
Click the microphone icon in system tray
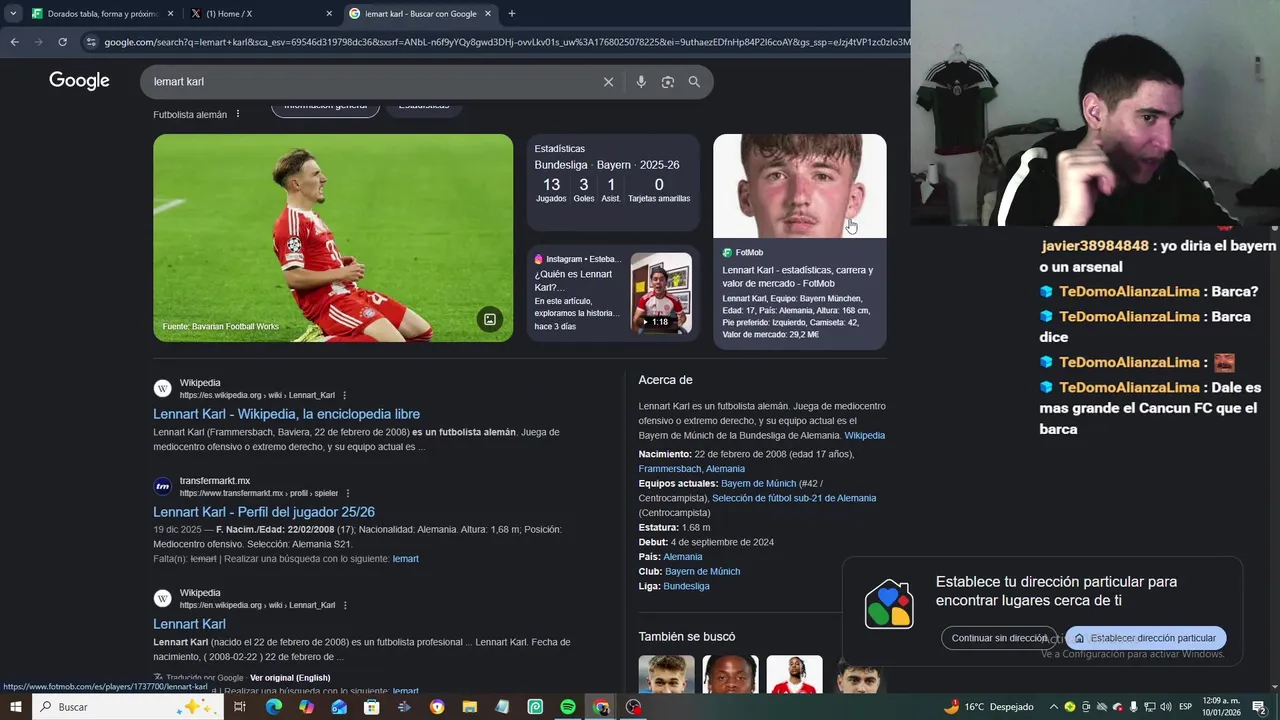1133,707
